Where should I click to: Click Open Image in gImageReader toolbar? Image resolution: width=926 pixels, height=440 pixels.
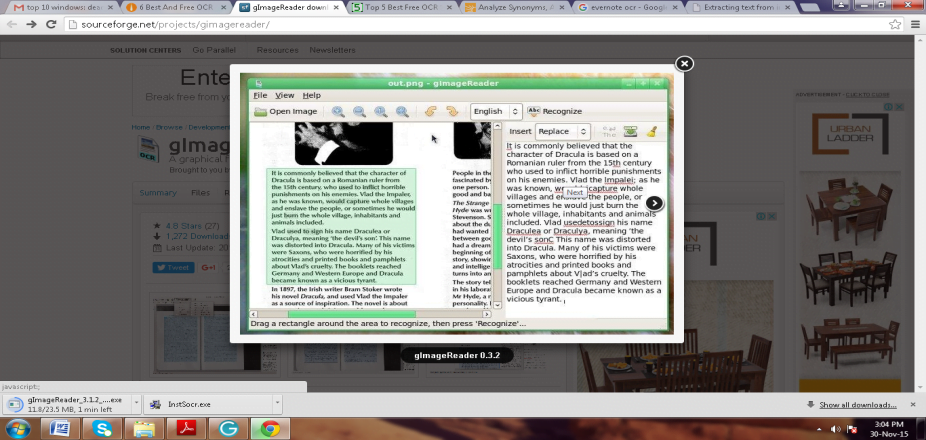[x=285, y=112]
